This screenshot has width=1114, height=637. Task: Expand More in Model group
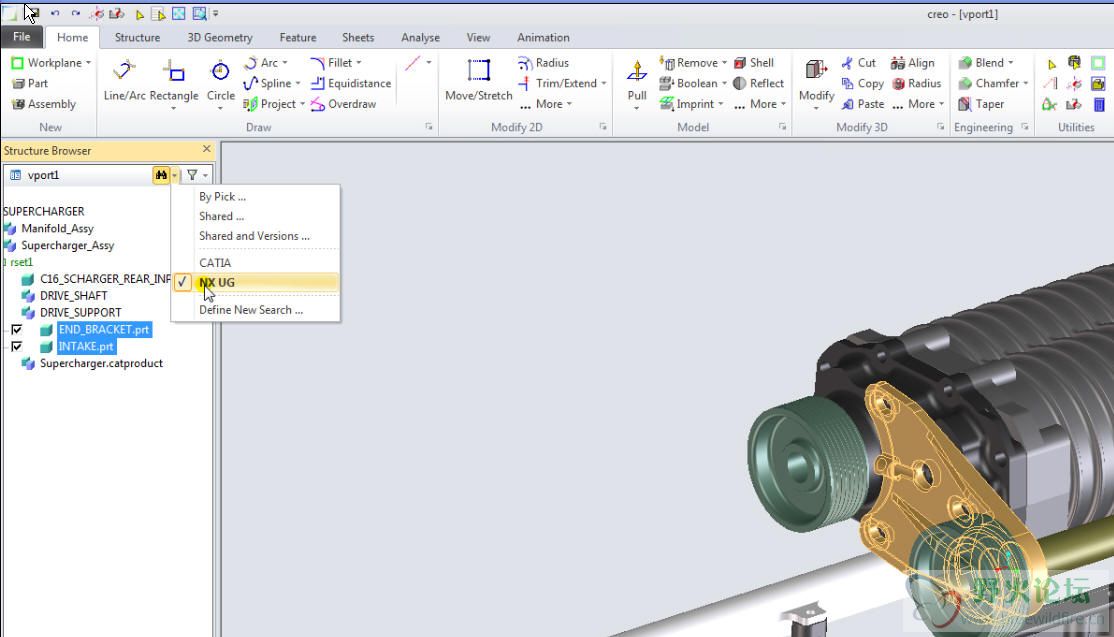[760, 104]
